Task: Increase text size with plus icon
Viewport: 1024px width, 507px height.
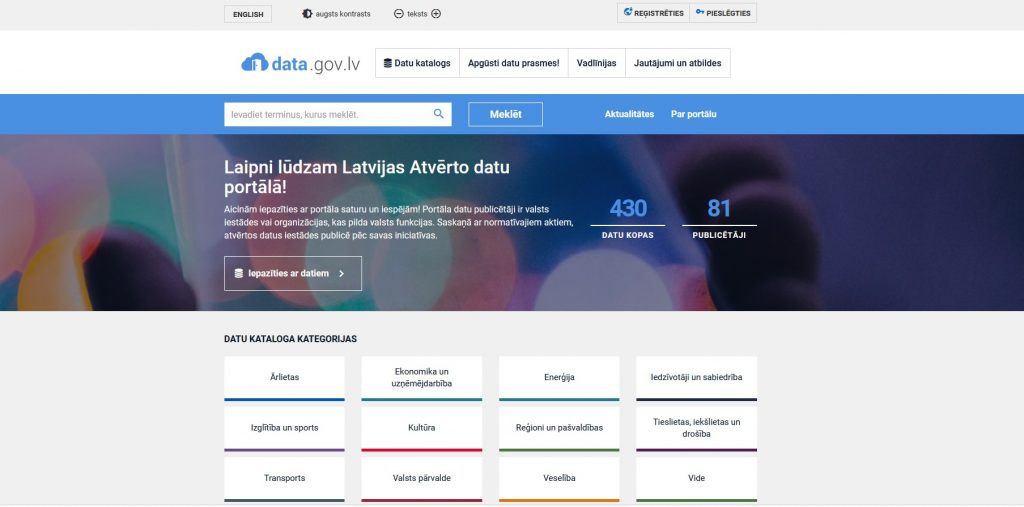Action: tap(436, 14)
